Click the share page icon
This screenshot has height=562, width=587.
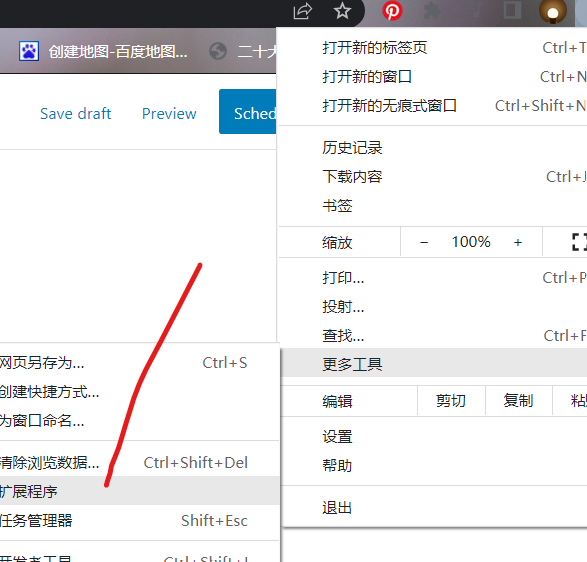point(302,11)
